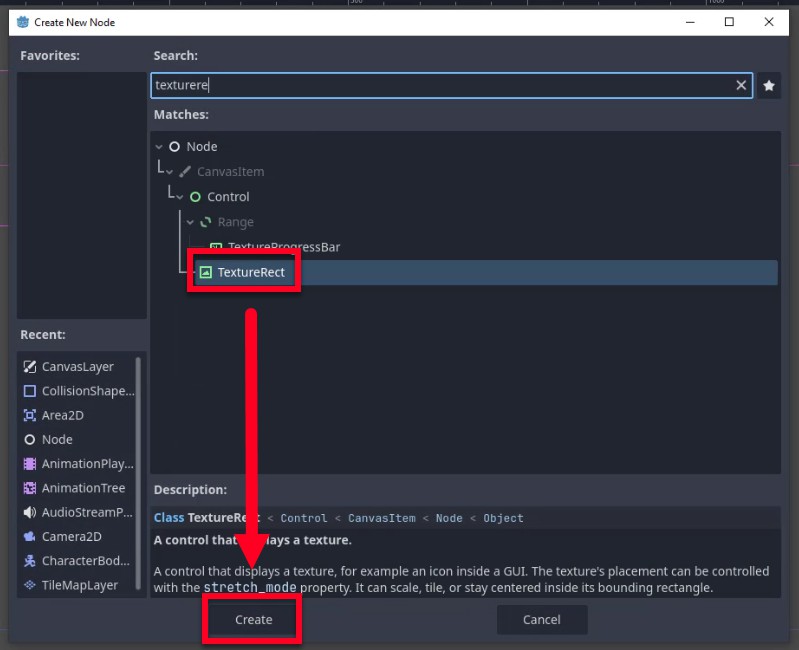Screen dimensions: 799x650
Task: Click the Node circle icon in Recent
Action: pos(30,440)
